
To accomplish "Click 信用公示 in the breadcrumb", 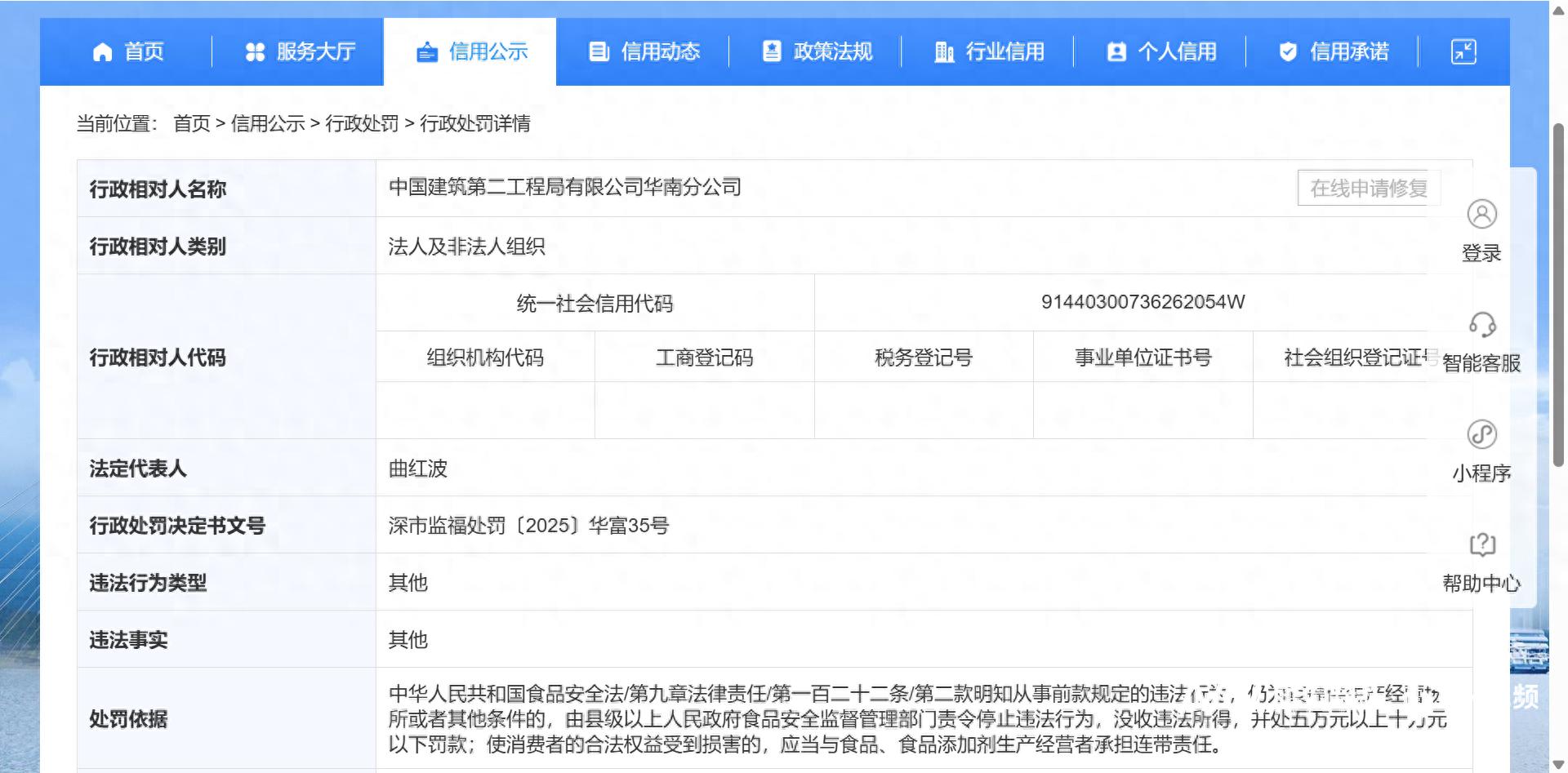I will click(268, 123).
